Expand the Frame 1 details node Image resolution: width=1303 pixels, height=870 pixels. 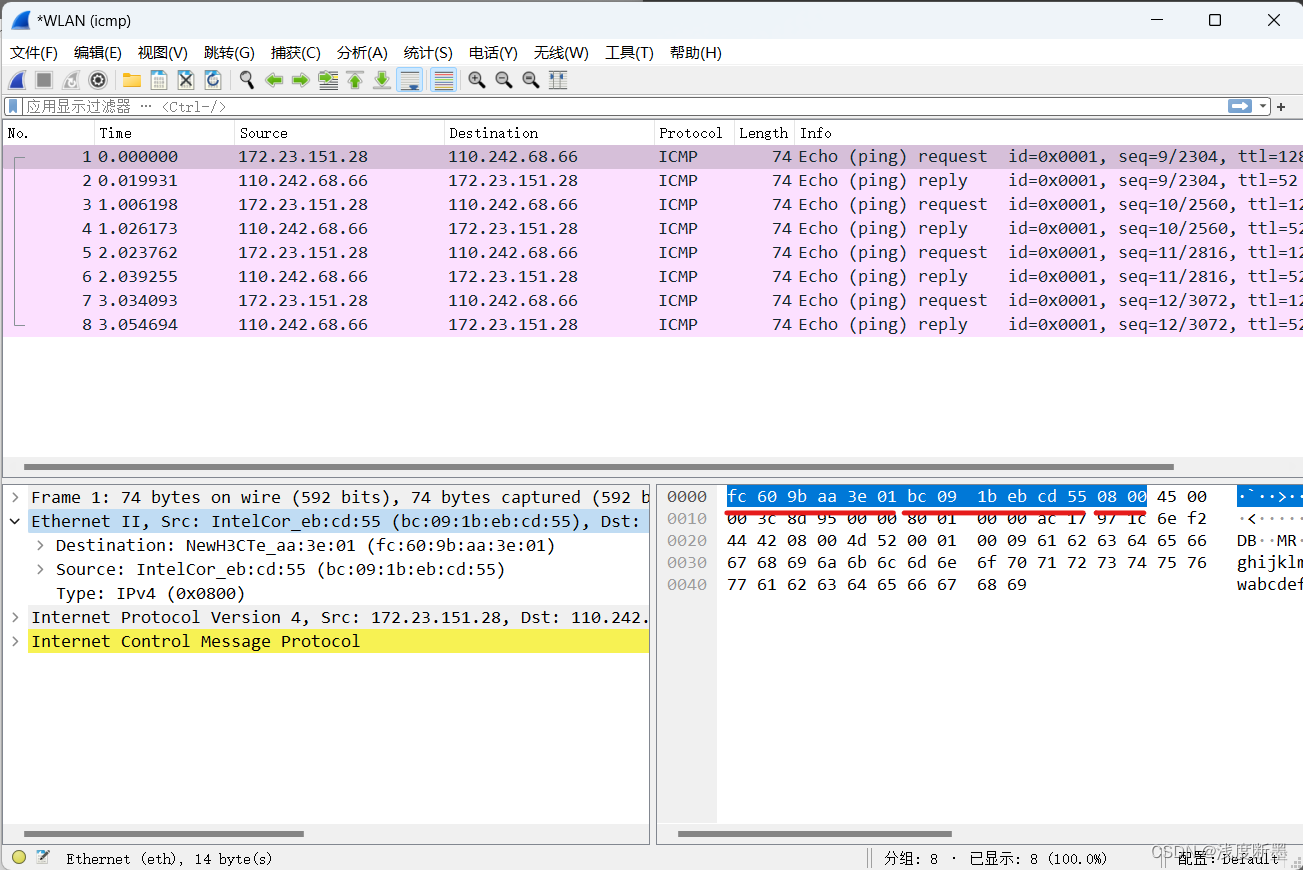[15, 497]
